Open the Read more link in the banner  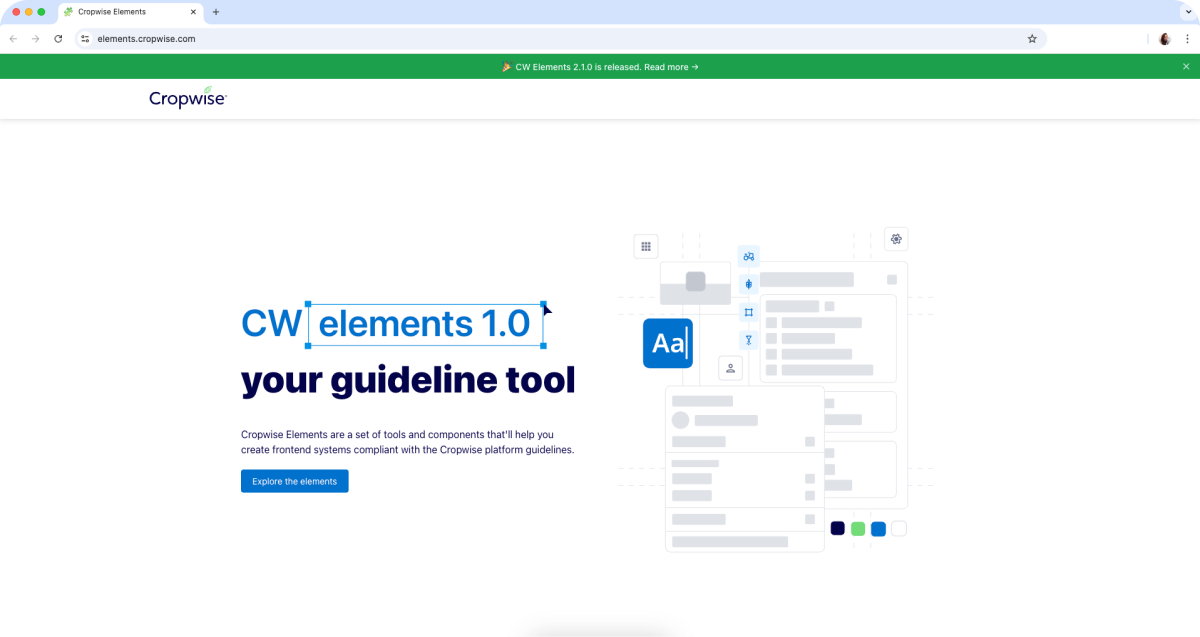tap(671, 67)
